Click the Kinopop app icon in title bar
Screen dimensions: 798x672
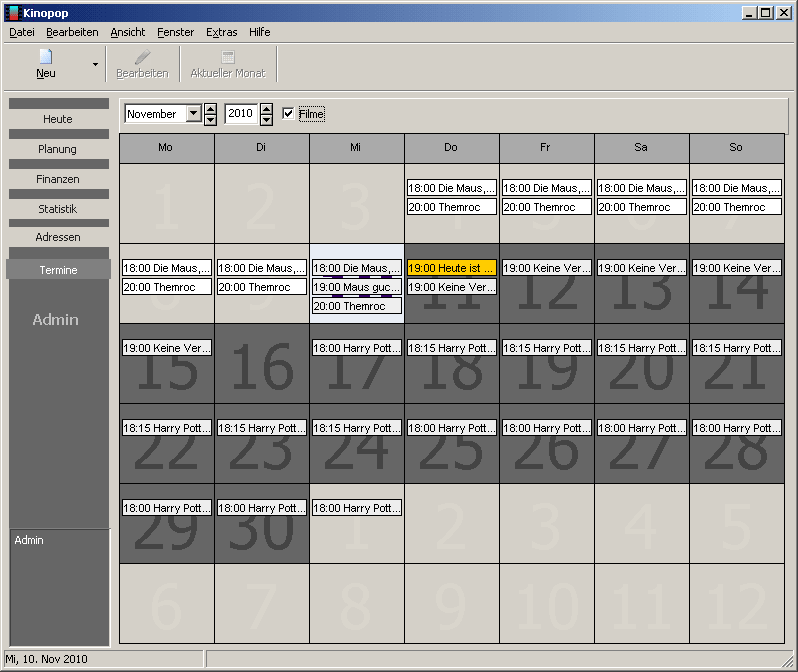[12, 12]
